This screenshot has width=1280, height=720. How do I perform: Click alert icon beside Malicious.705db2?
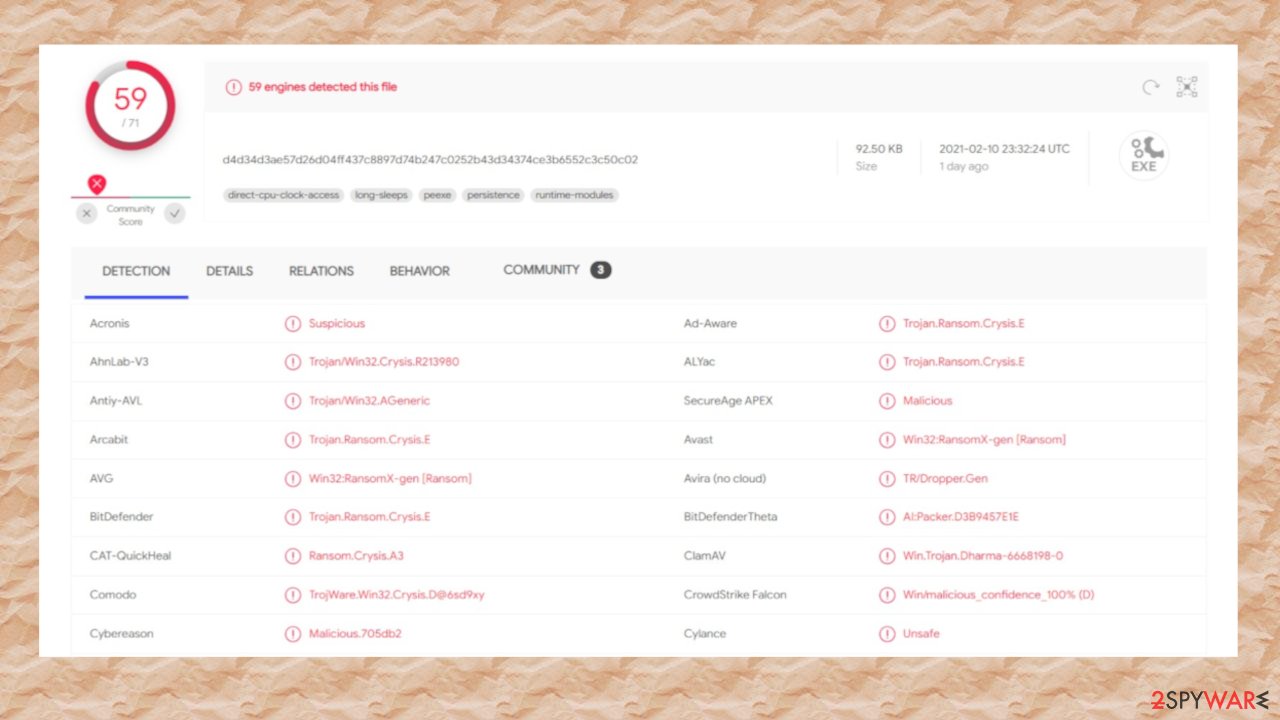click(293, 634)
